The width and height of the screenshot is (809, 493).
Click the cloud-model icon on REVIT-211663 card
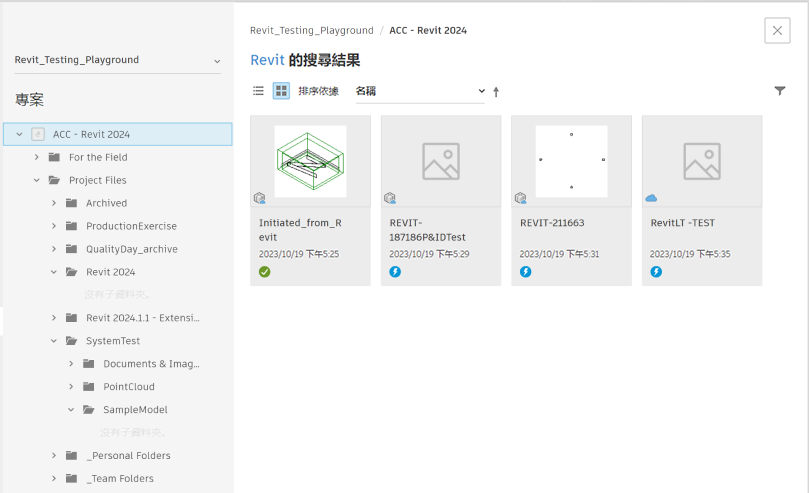(521, 198)
